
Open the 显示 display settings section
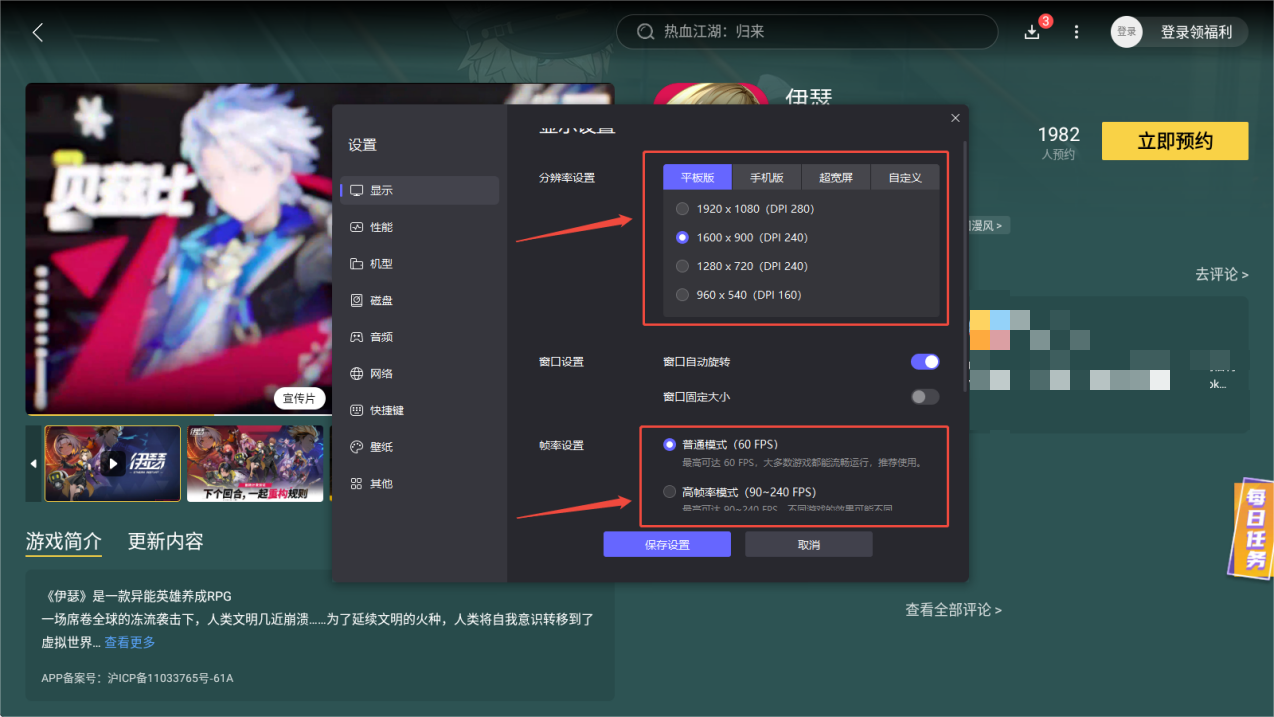tap(420, 190)
